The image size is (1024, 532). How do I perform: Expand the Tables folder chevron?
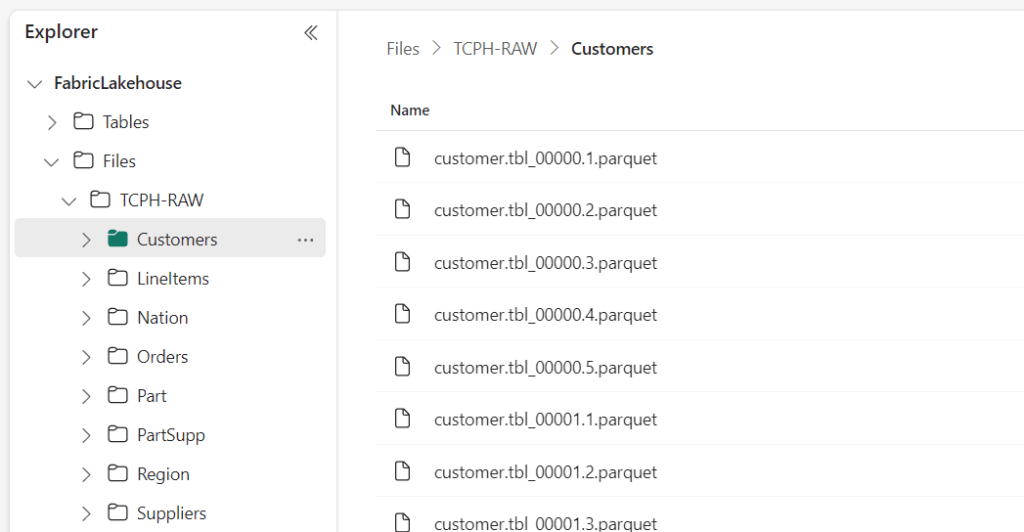click(x=52, y=122)
